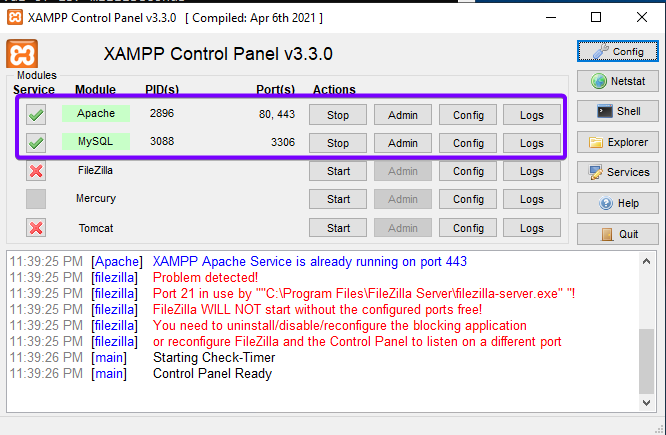Click the Apache module label
The image size is (666, 435).
96,113
